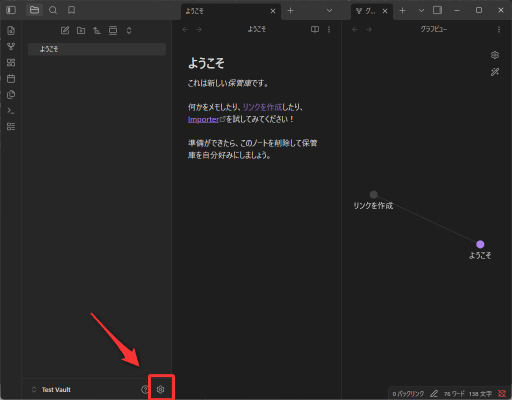Viewport: 512px width, 400px height.
Task: Create a new note from explorer toolbar
Action: point(65,31)
